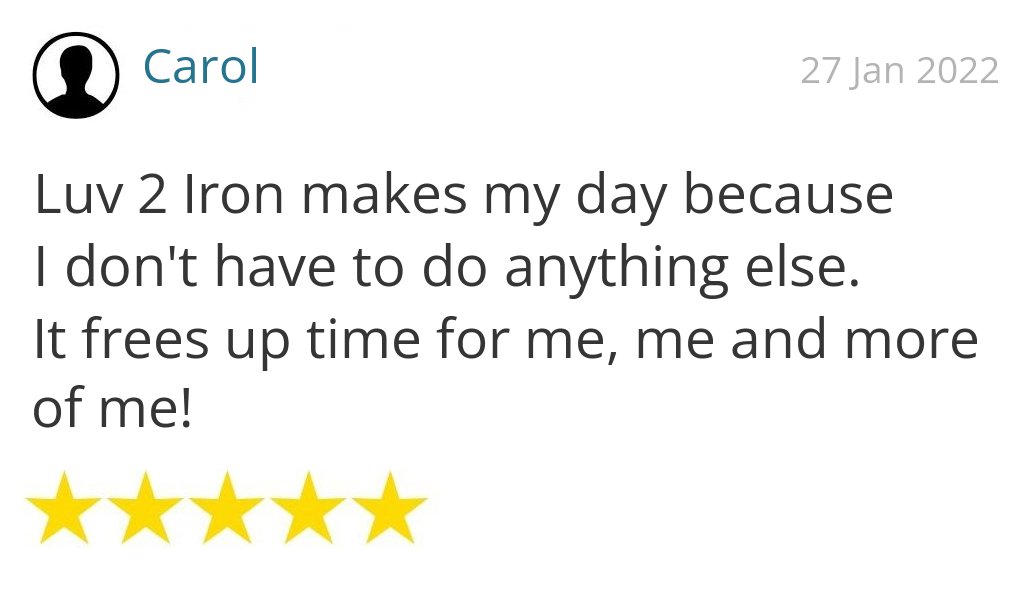Click the line starting "I don't have"

447,270
